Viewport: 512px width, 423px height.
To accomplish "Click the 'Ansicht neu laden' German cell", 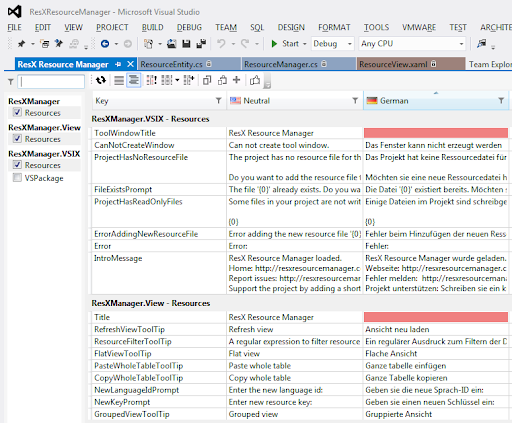I will point(436,329).
